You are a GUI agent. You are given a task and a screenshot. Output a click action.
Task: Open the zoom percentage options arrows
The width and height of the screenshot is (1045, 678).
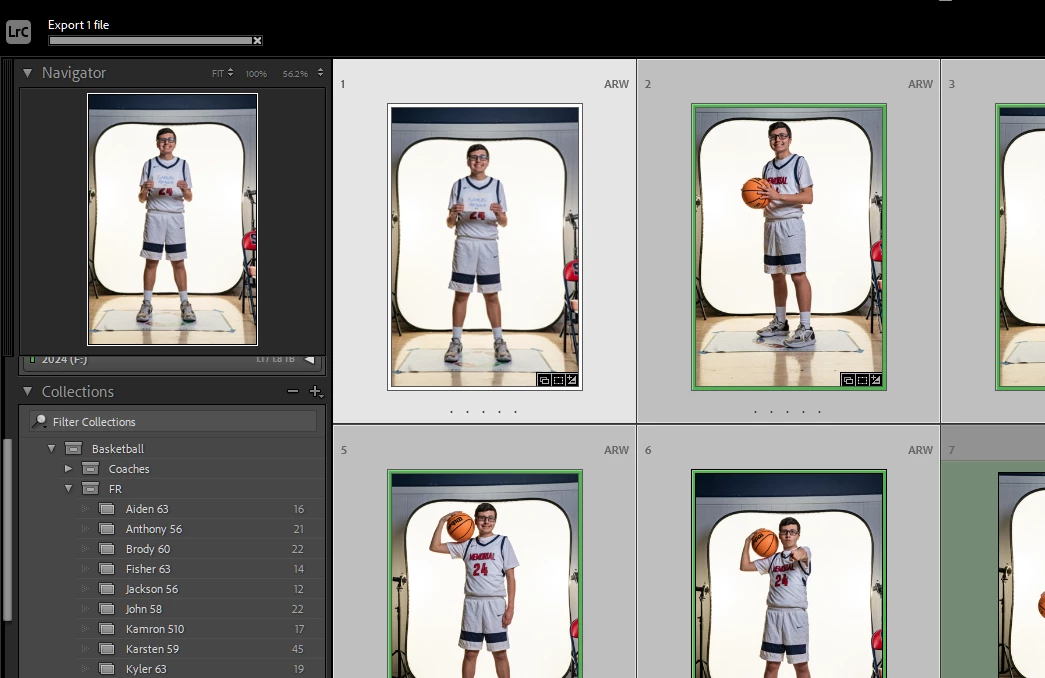[x=320, y=73]
